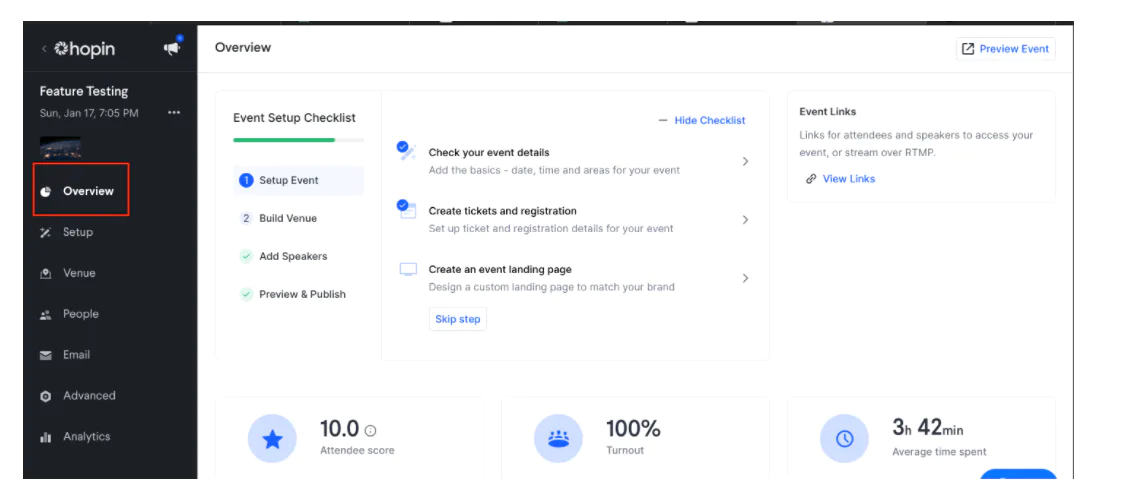Click the back arrow beside hopin logo
Viewport: 1135px width, 501px height.
pos(44,49)
